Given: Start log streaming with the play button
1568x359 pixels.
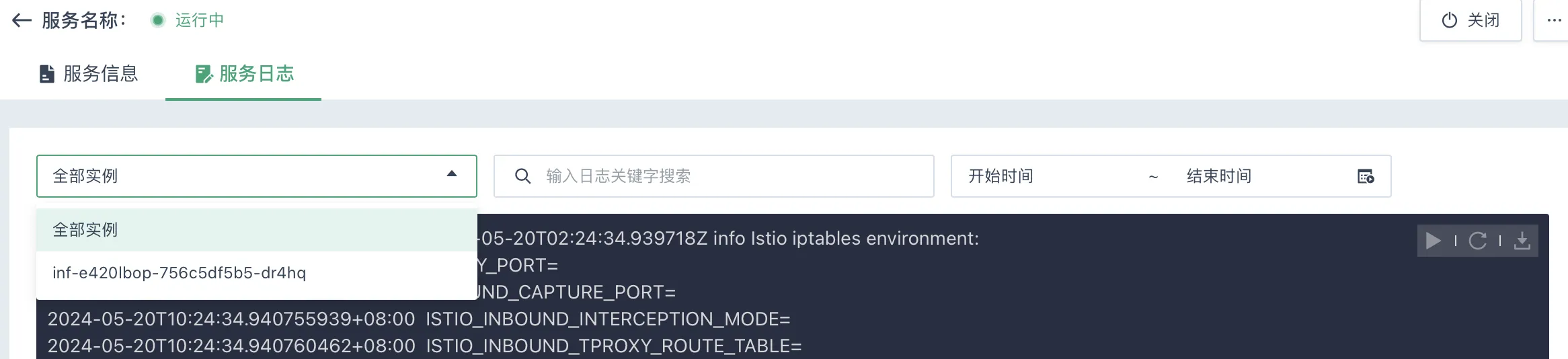Looking at the screenshot, I should coord(1433,241).
